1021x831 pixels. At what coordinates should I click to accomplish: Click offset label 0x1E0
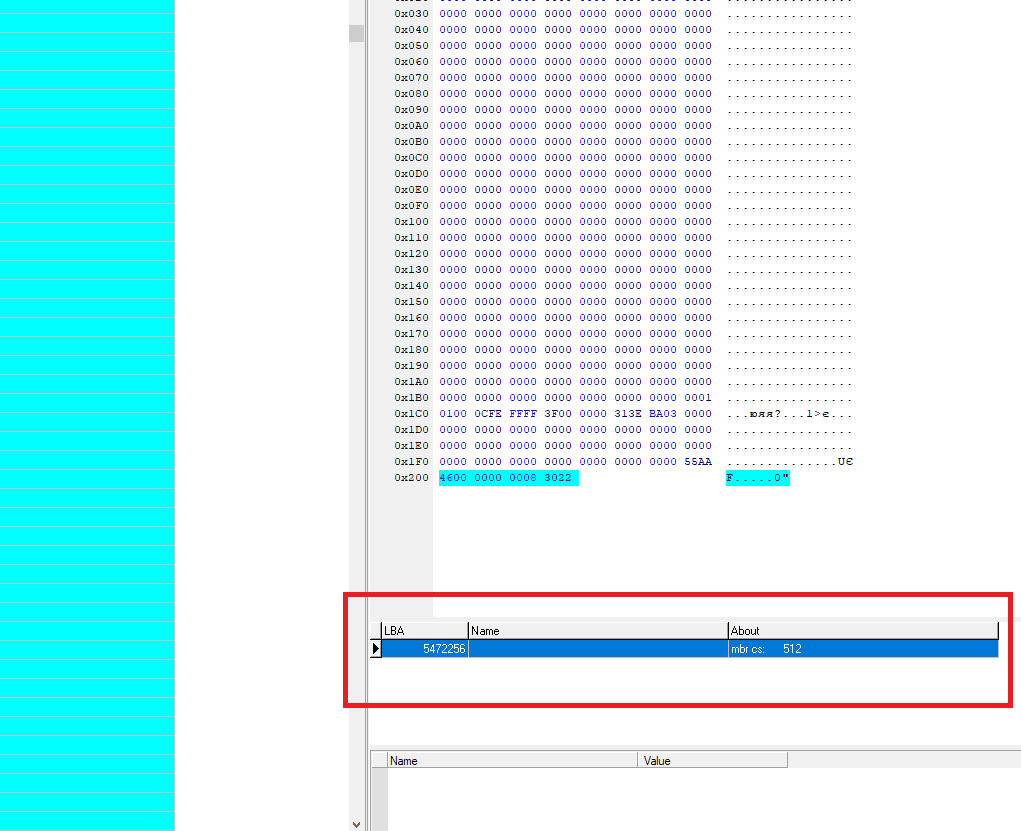(412, 445)
